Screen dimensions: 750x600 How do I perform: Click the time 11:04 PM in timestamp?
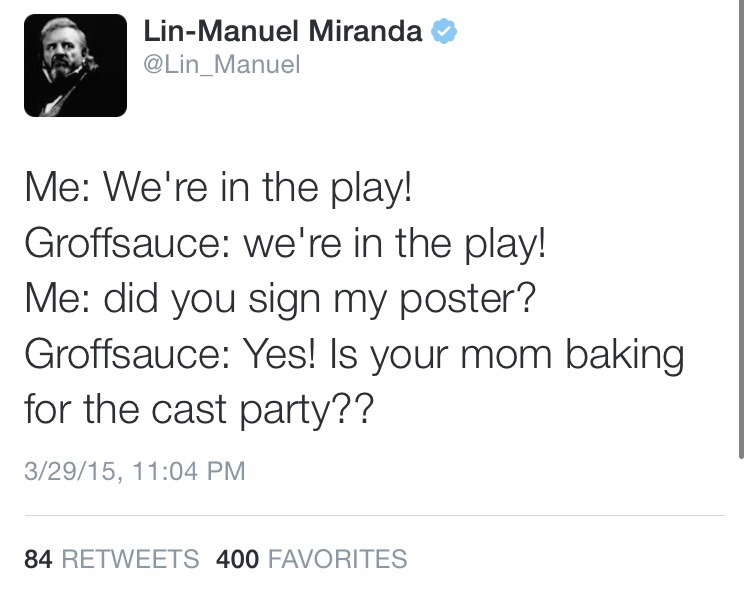184,470
